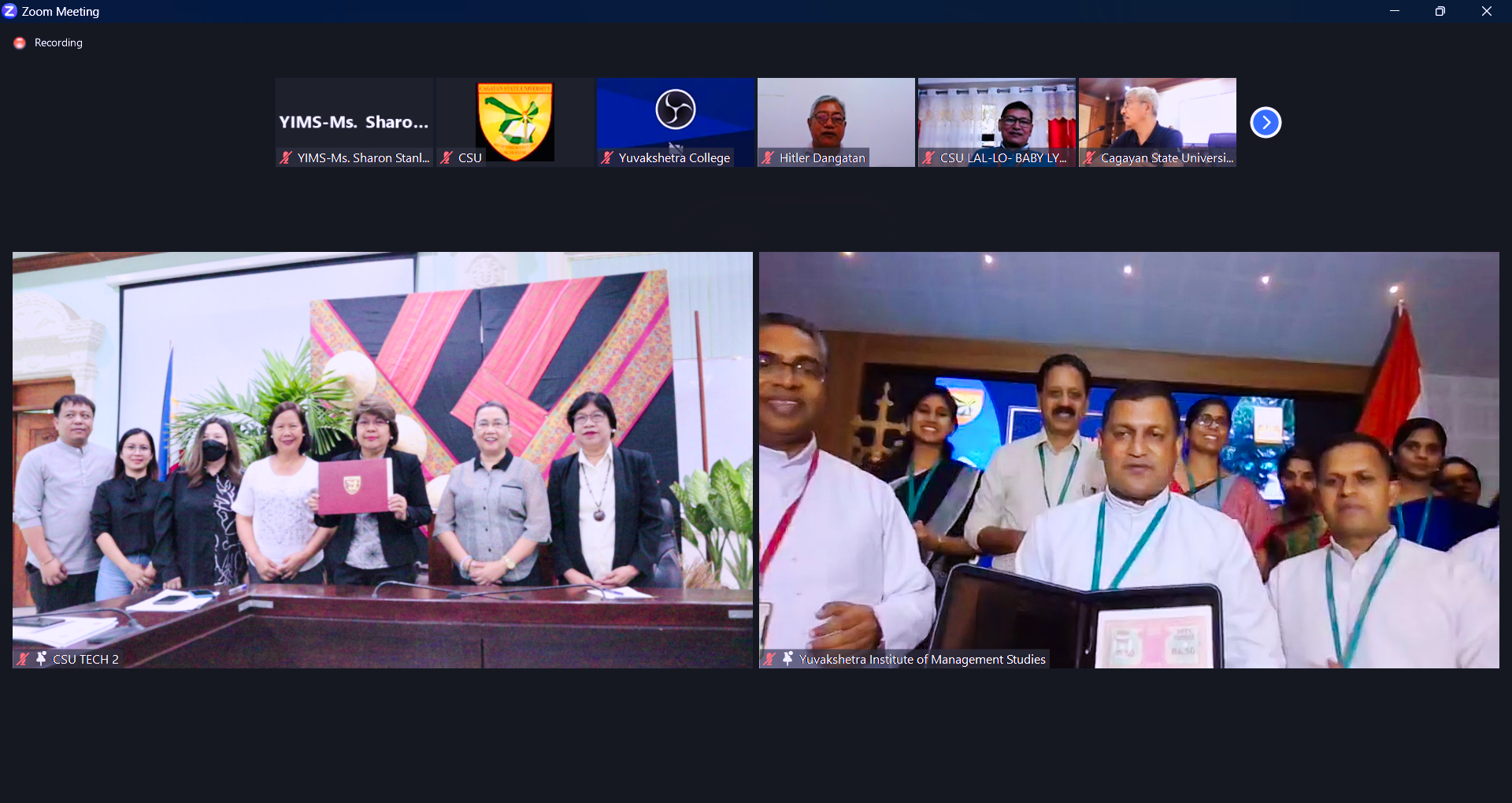Minimize the Zoom Meeting window
The image size is (1512, 803).
1395,11
